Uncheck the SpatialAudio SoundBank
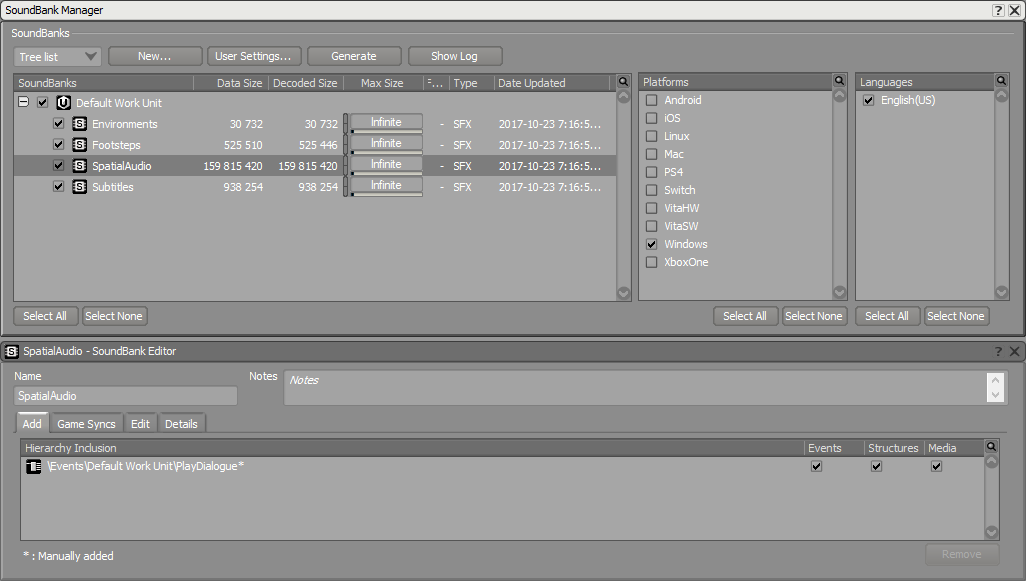This screenshot has height=581, width=1026. pyautogui.click(x=58, y=166)
